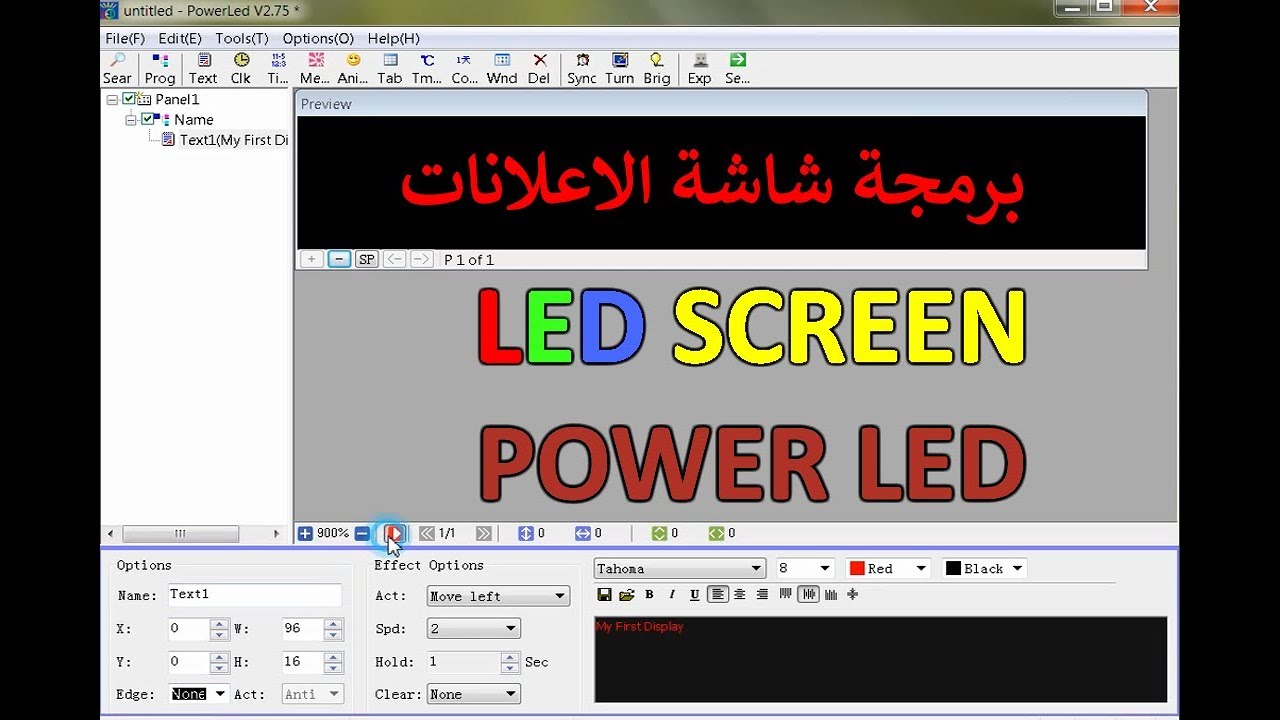Zoom in with the plus beside 900%
This screenshot has height=720, width=1280.
306,534
